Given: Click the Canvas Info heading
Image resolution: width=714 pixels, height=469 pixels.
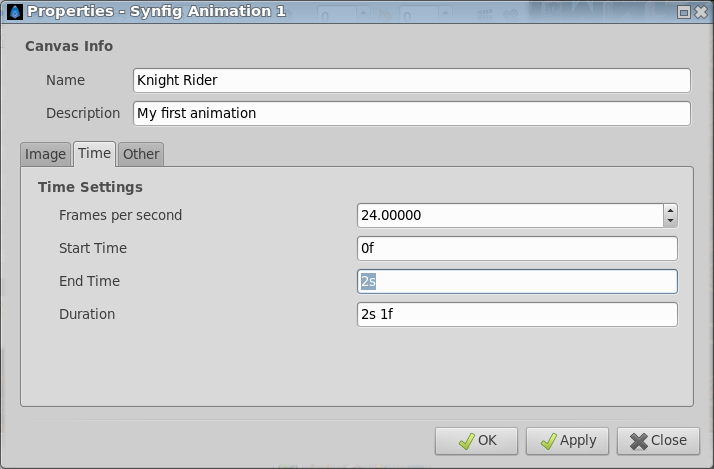Looking at the screenshot, I should tap(69, 46).
